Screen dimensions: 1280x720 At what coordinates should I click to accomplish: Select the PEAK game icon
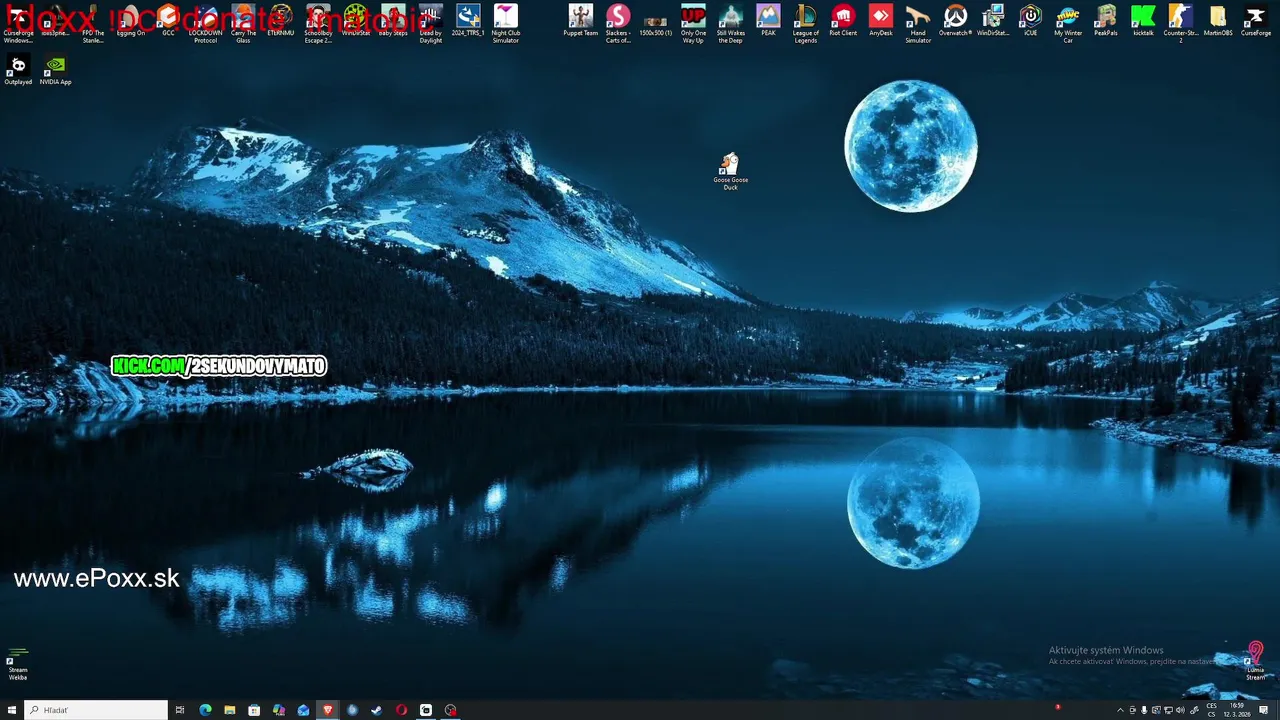(x=768, y=21)
